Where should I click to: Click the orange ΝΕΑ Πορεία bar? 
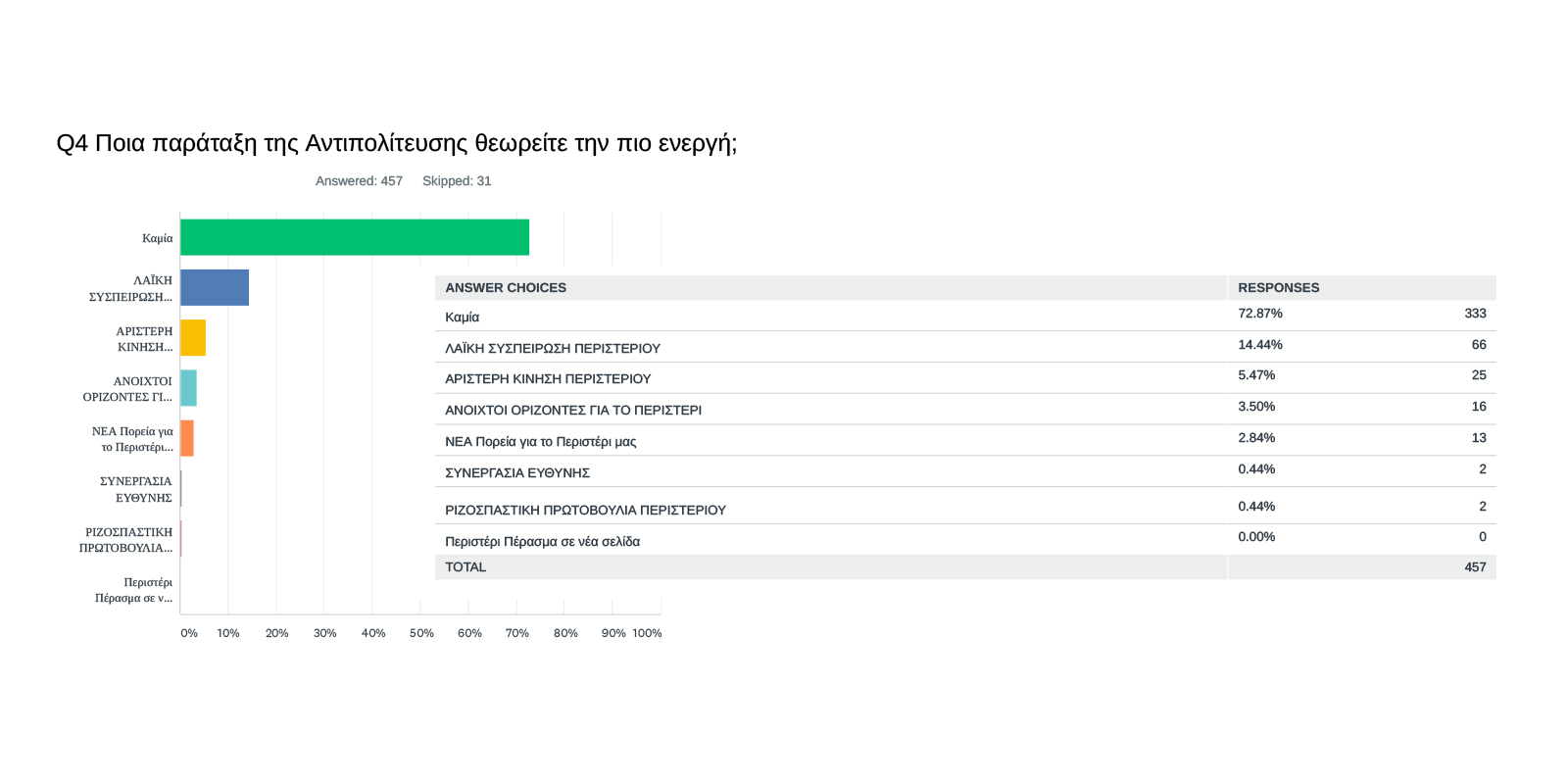187,438
